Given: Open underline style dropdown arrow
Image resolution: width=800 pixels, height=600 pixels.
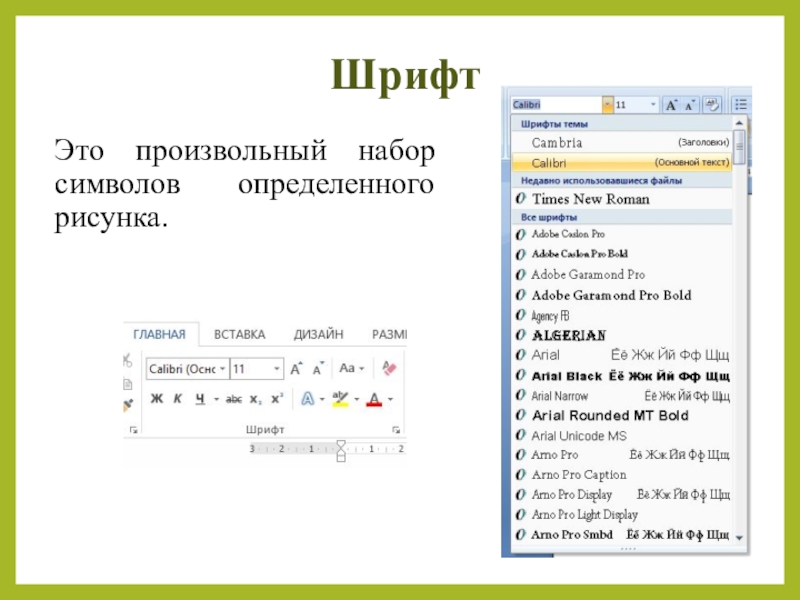Looking at the screenshot, I should [x=216, y=399].
